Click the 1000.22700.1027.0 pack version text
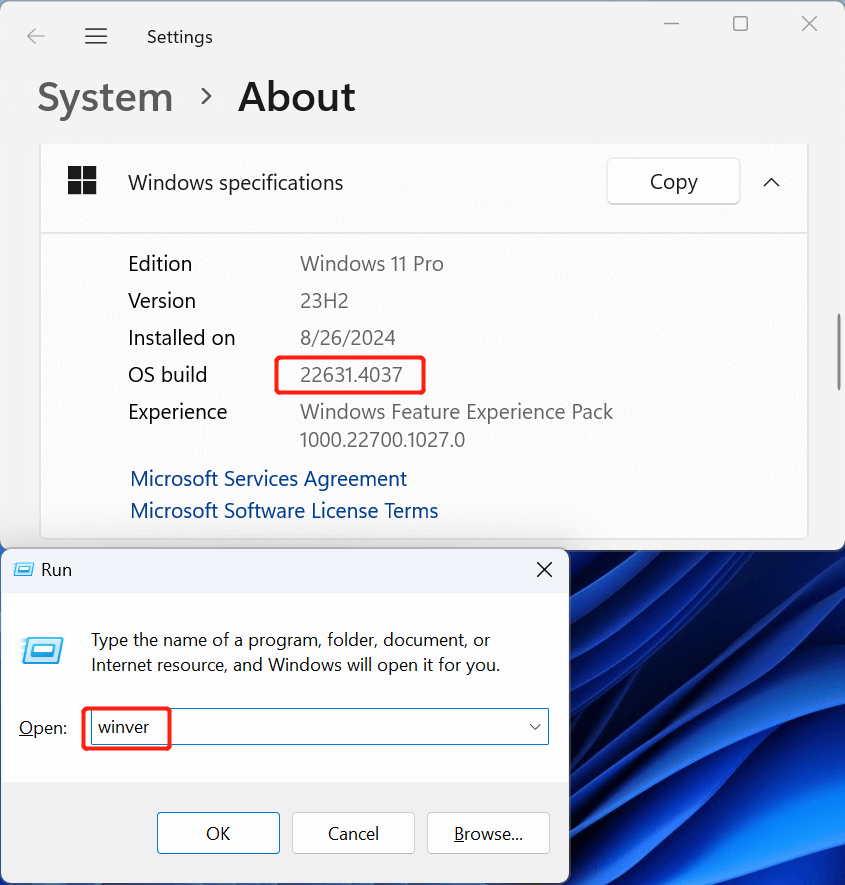The image size is (845, 885). (x=382, y=440)
